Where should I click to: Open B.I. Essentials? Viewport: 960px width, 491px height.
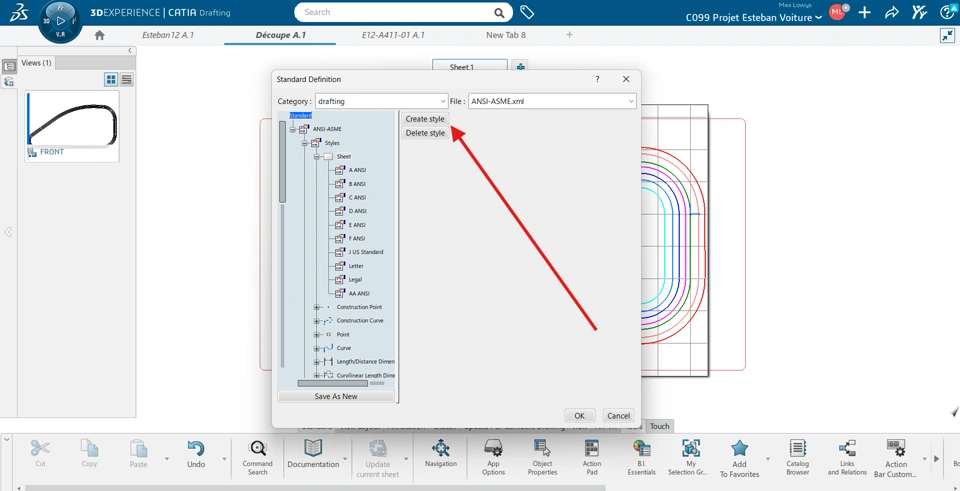click(642, 457)
